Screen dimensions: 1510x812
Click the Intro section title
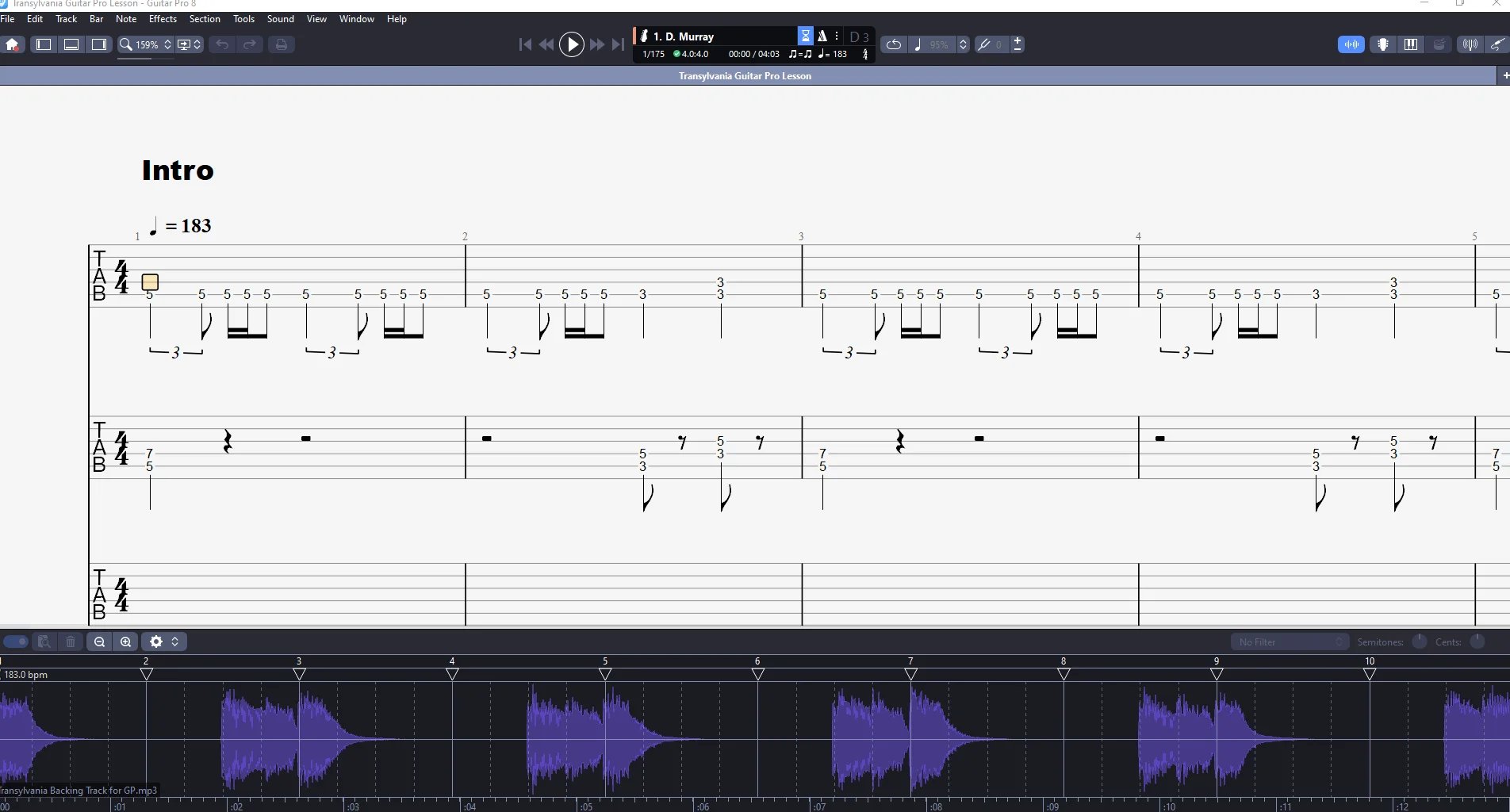(x=178, y=170)
